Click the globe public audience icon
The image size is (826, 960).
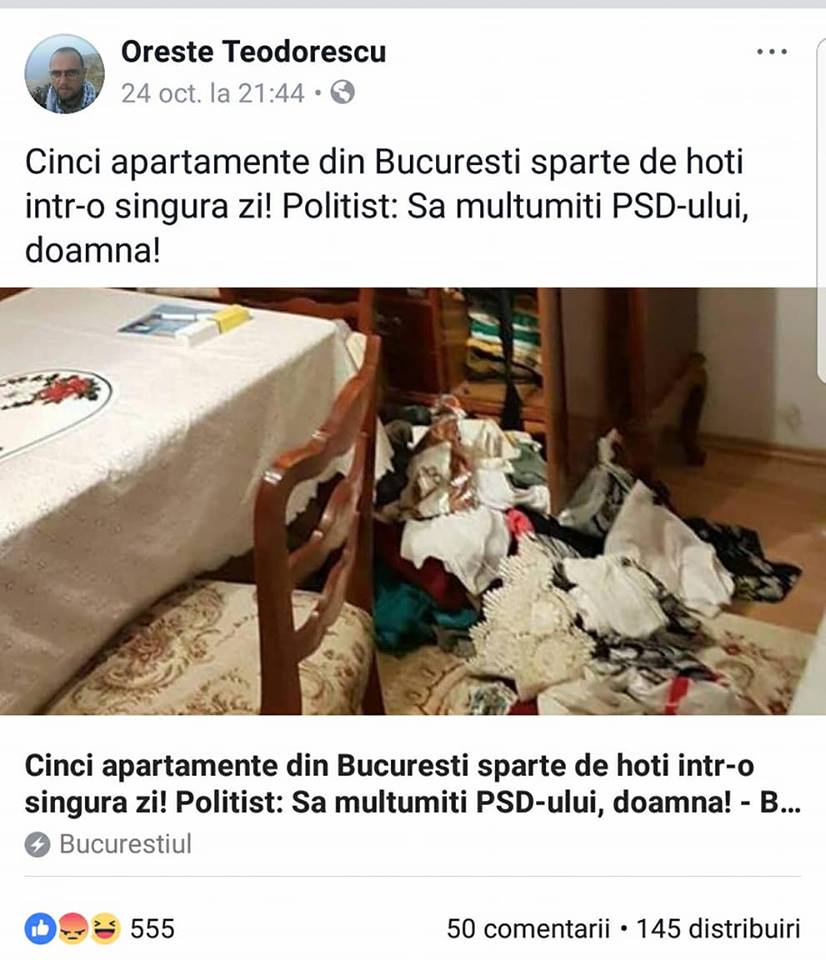click(342, 93)
